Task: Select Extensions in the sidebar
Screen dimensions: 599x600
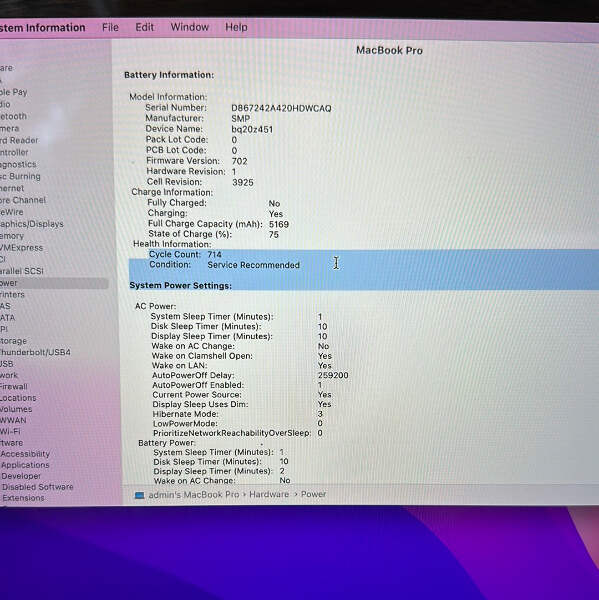Action: [23, 498]
